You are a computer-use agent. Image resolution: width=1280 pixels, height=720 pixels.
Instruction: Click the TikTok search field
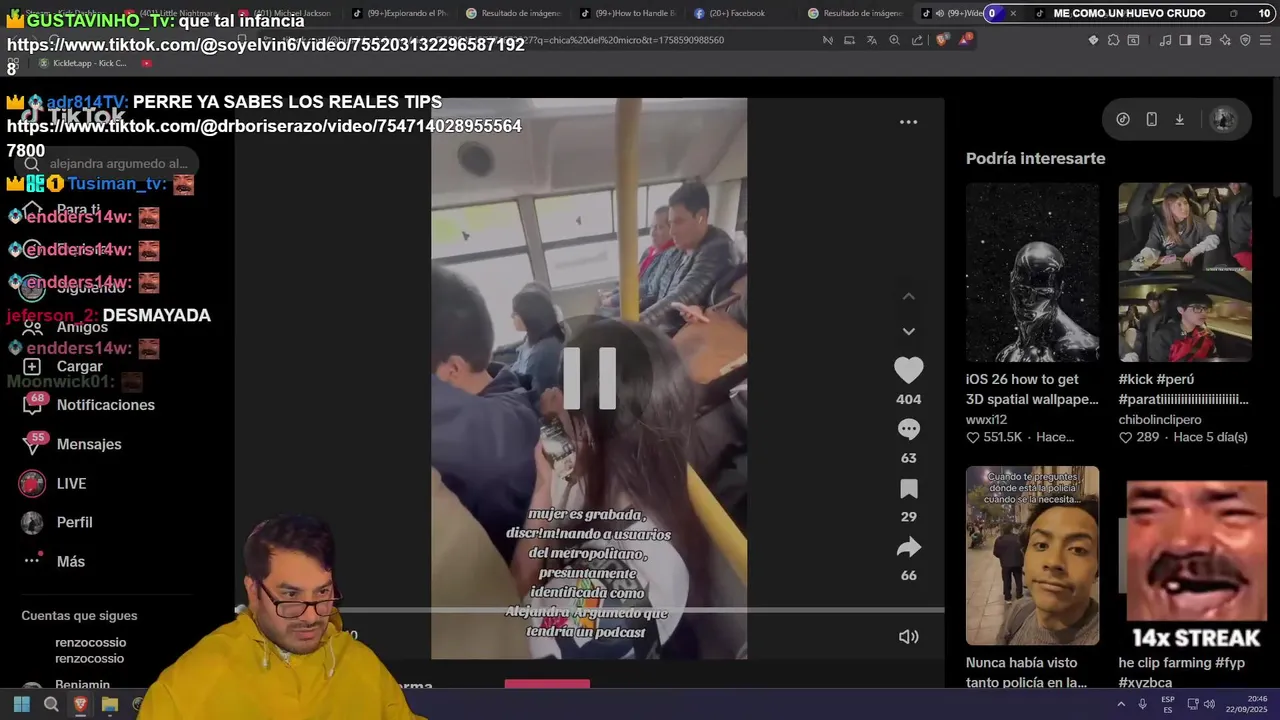pos(108,163)
